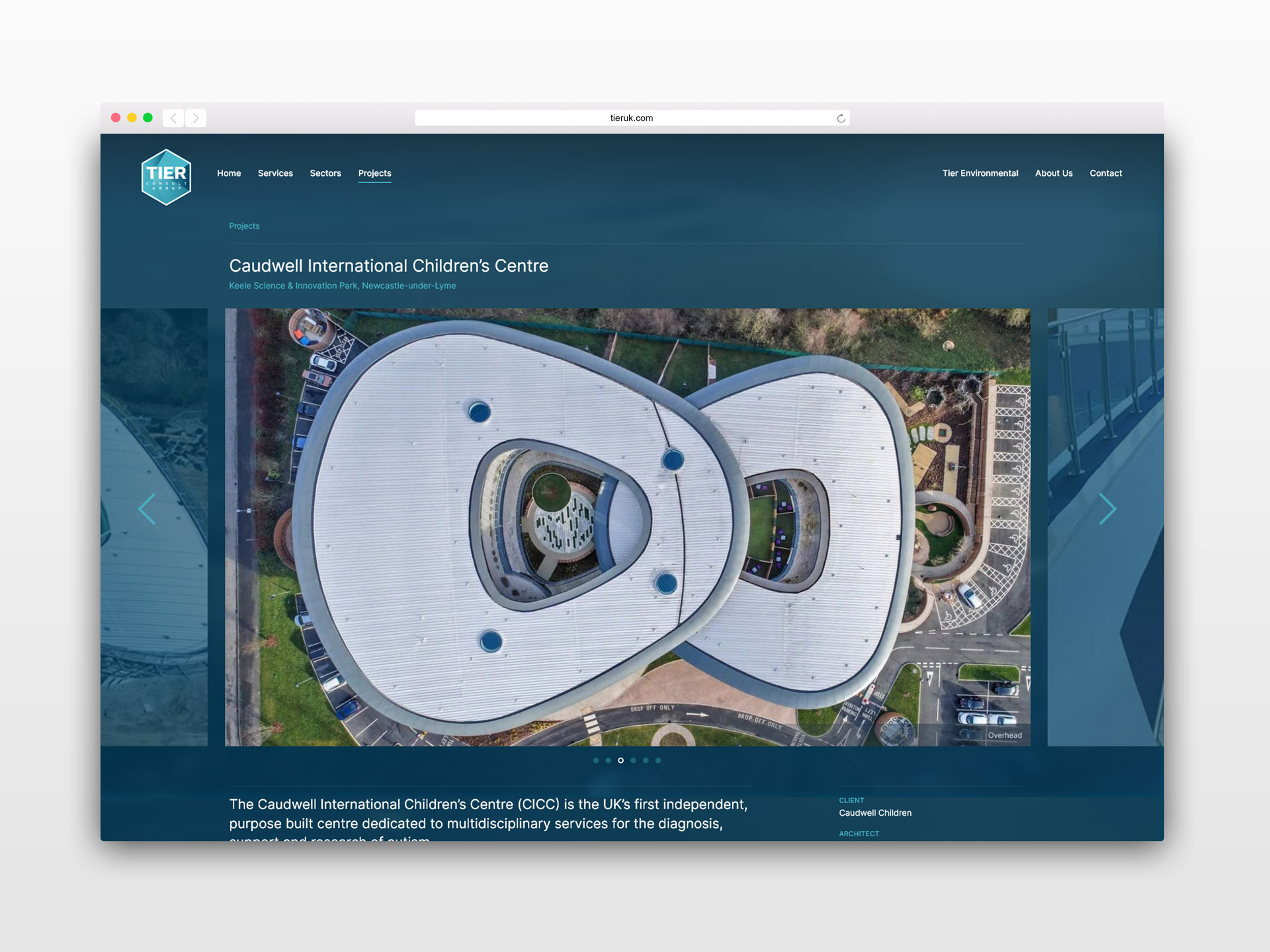Click the tieruk.com address bar
This screenshot has width=1270, height=952.
tap(631, 118)
